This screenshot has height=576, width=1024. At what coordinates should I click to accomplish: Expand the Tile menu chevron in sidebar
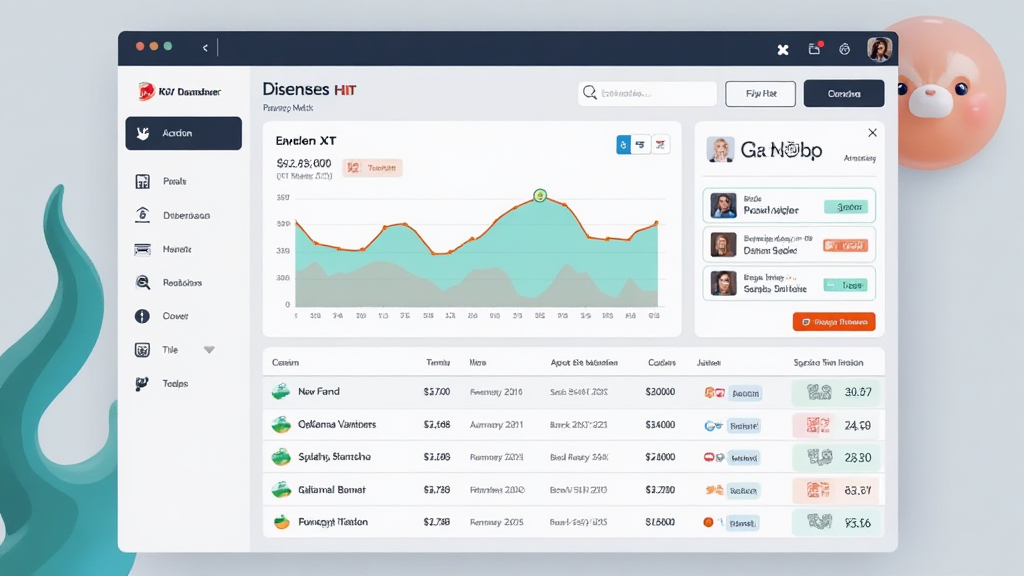[209, 349]
